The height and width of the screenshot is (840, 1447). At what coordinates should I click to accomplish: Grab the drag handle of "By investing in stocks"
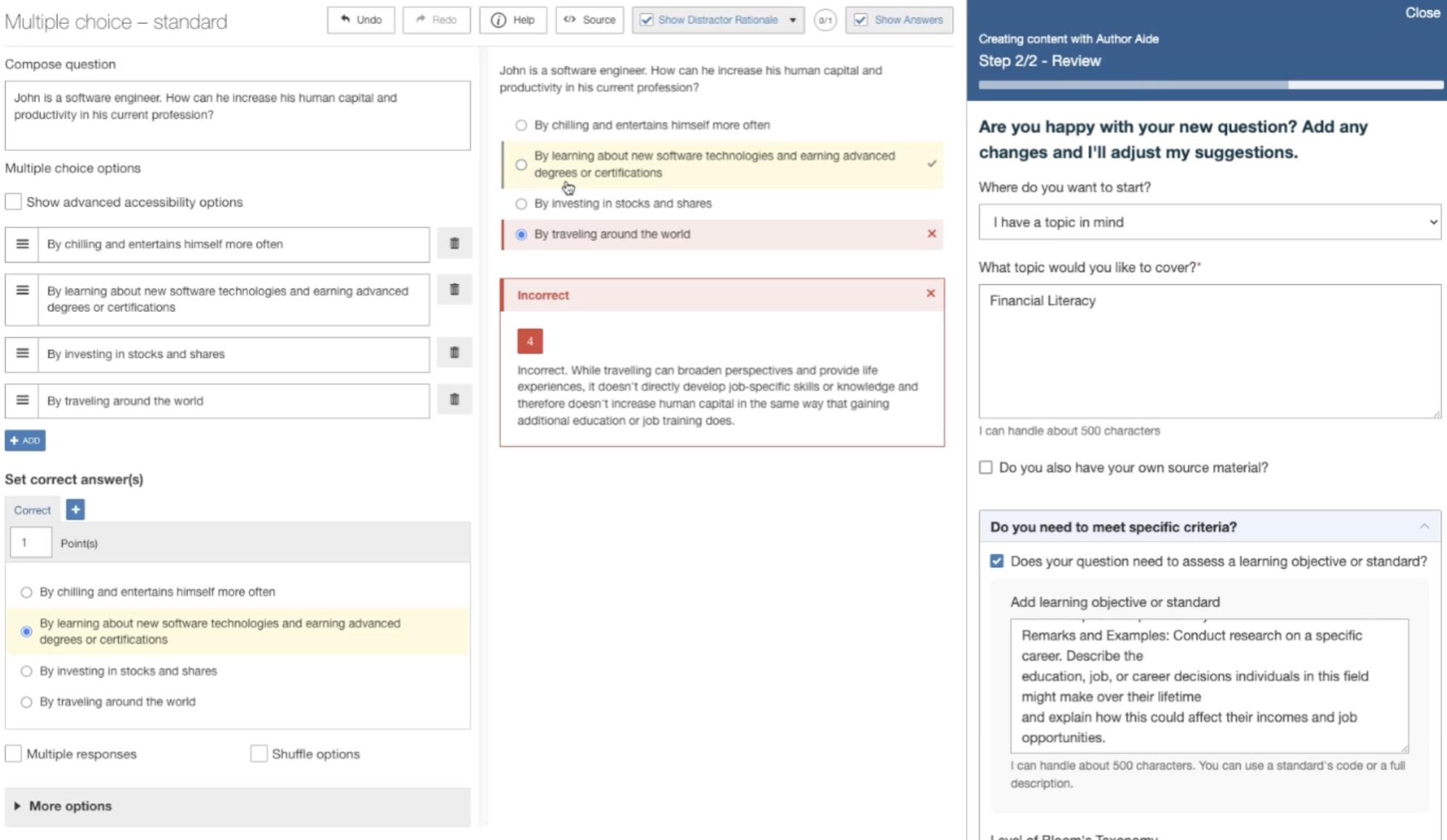click(x=21, y=354)
